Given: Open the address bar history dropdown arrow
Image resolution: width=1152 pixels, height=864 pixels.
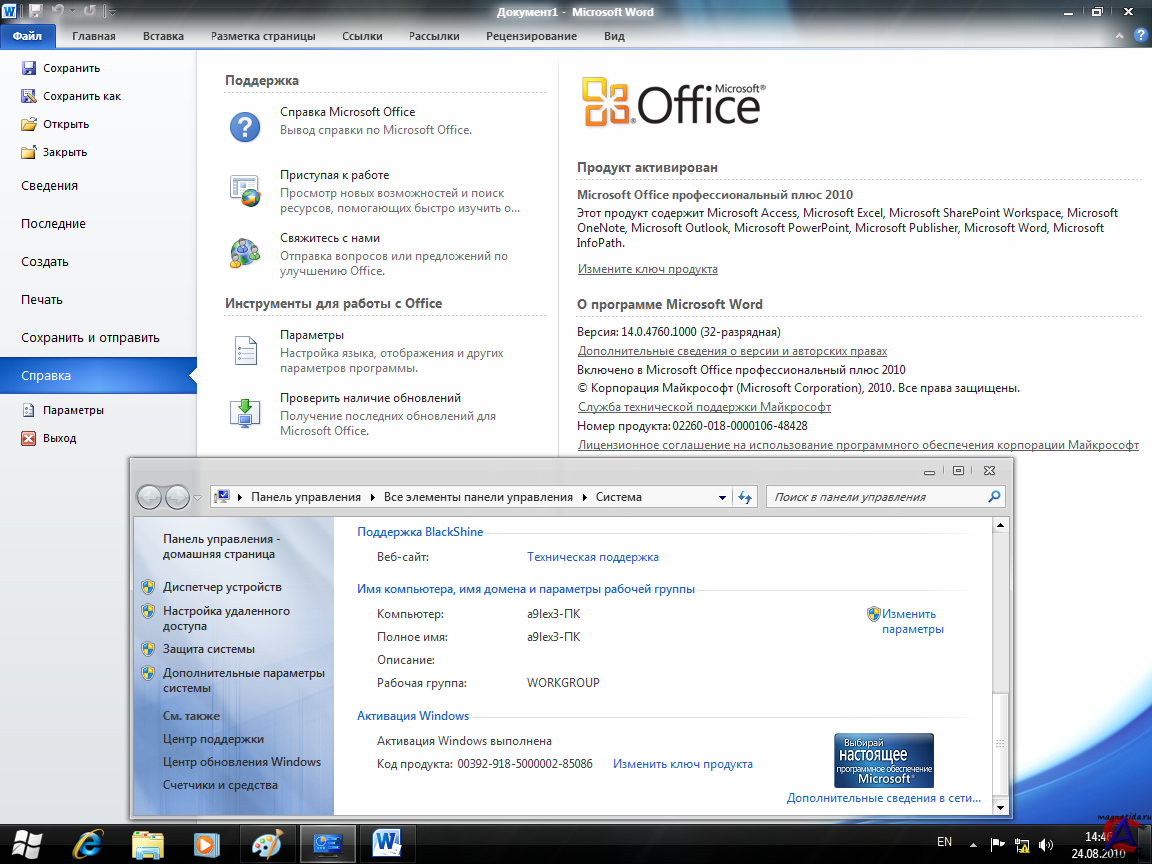Looking at the screenshot, I should (722, 497).
